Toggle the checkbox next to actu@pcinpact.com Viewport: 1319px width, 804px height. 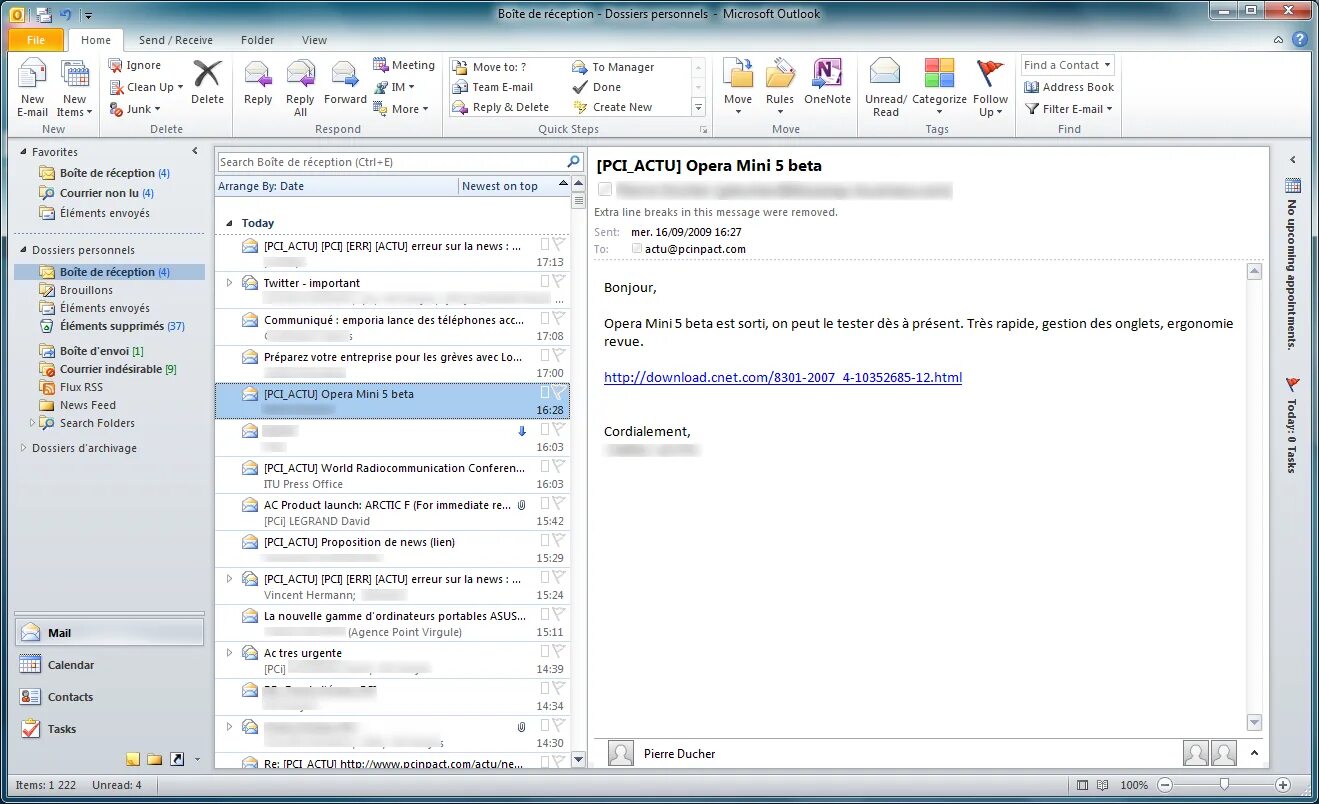click(x=637, y=248)
